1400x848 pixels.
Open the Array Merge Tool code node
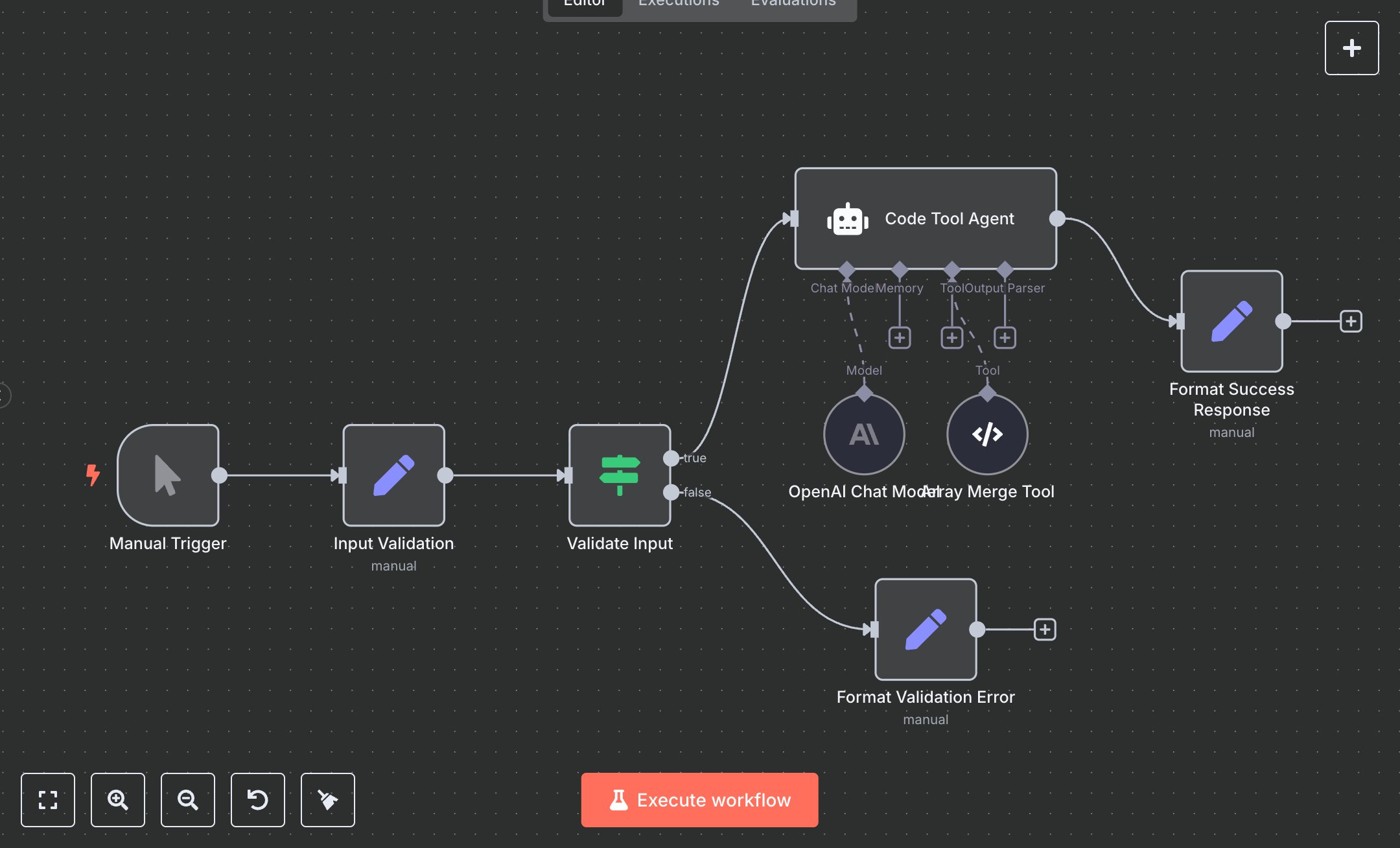pyautogui.click(x=987, y=434)
